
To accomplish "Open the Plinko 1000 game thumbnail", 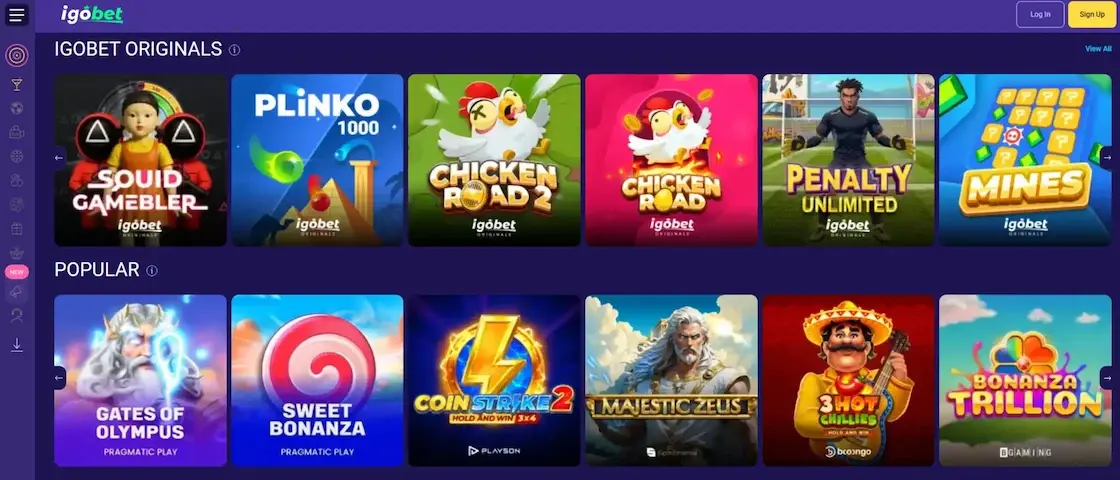I will click(317, 160).
